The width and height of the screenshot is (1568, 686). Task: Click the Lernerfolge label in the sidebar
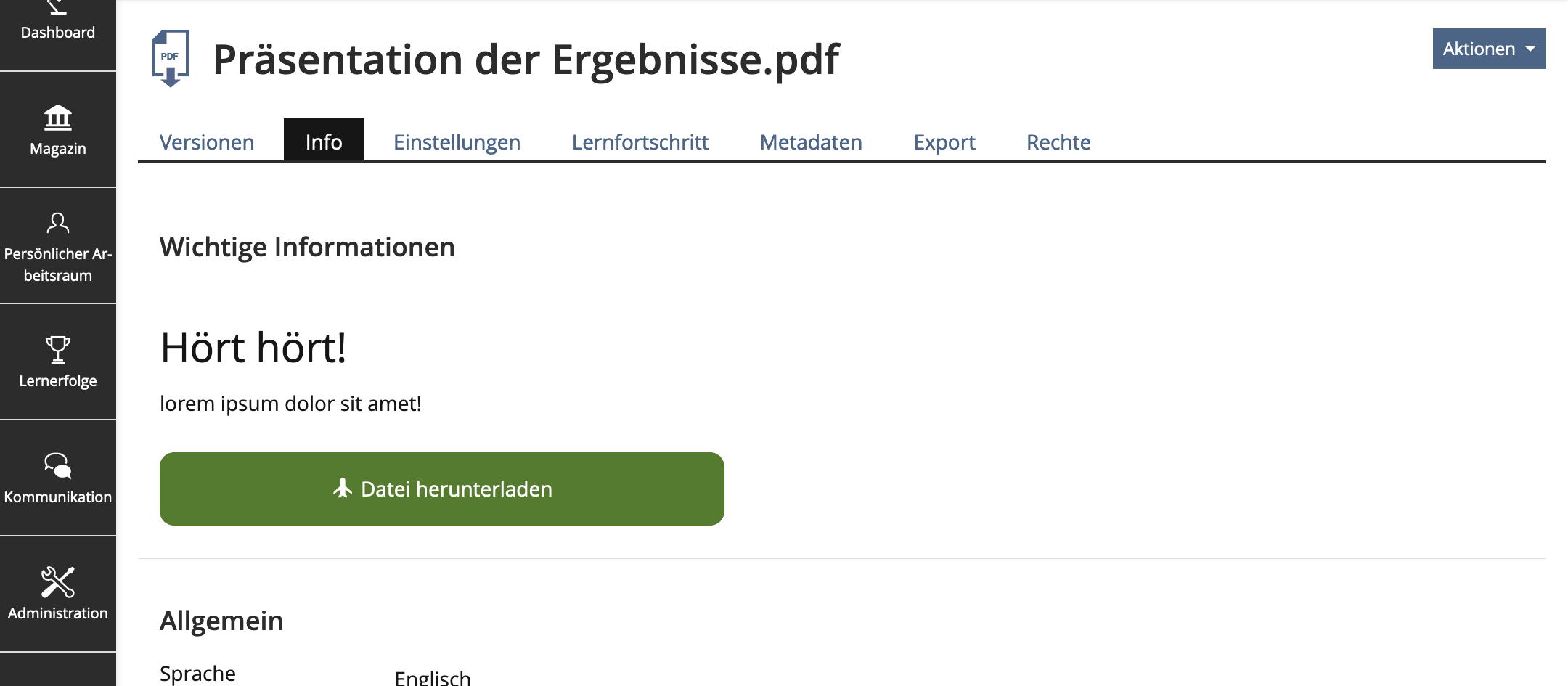click(x=58, y=381)
